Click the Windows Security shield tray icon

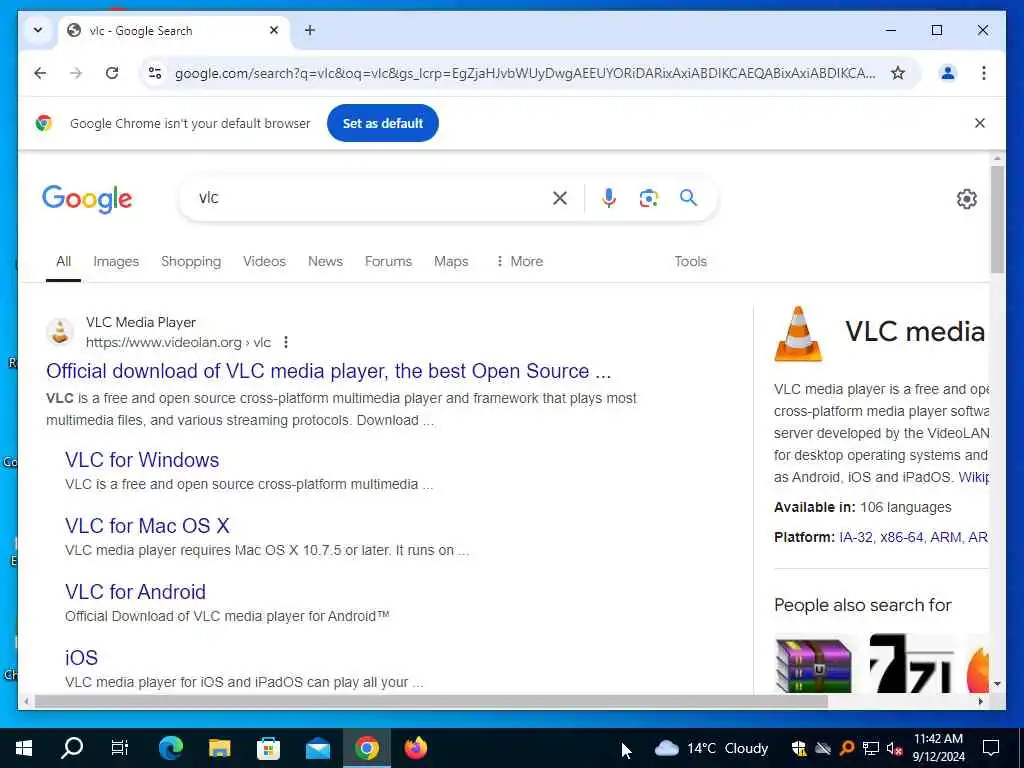(798, 748)
